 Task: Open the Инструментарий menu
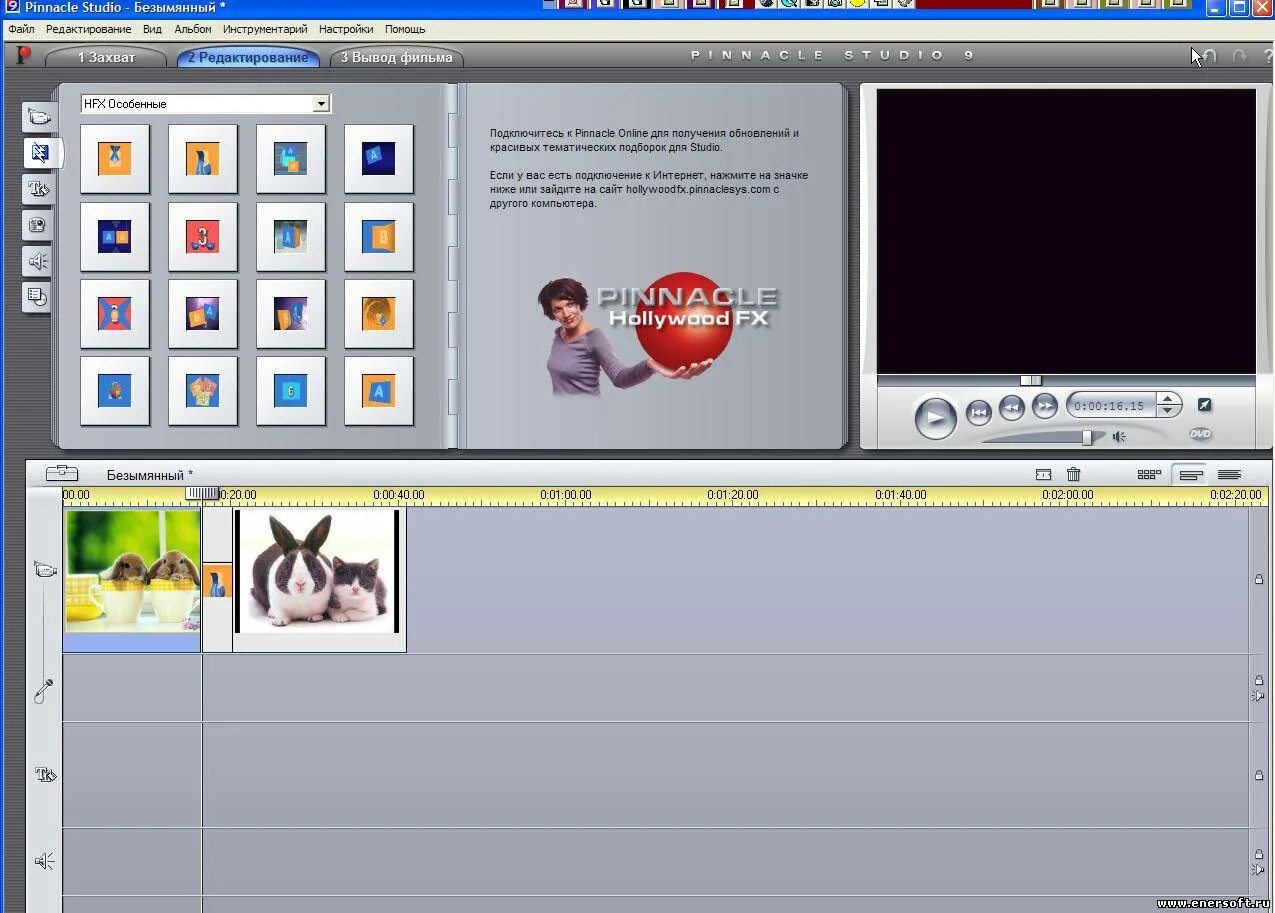pyautogui.click(x=264, y=29)
